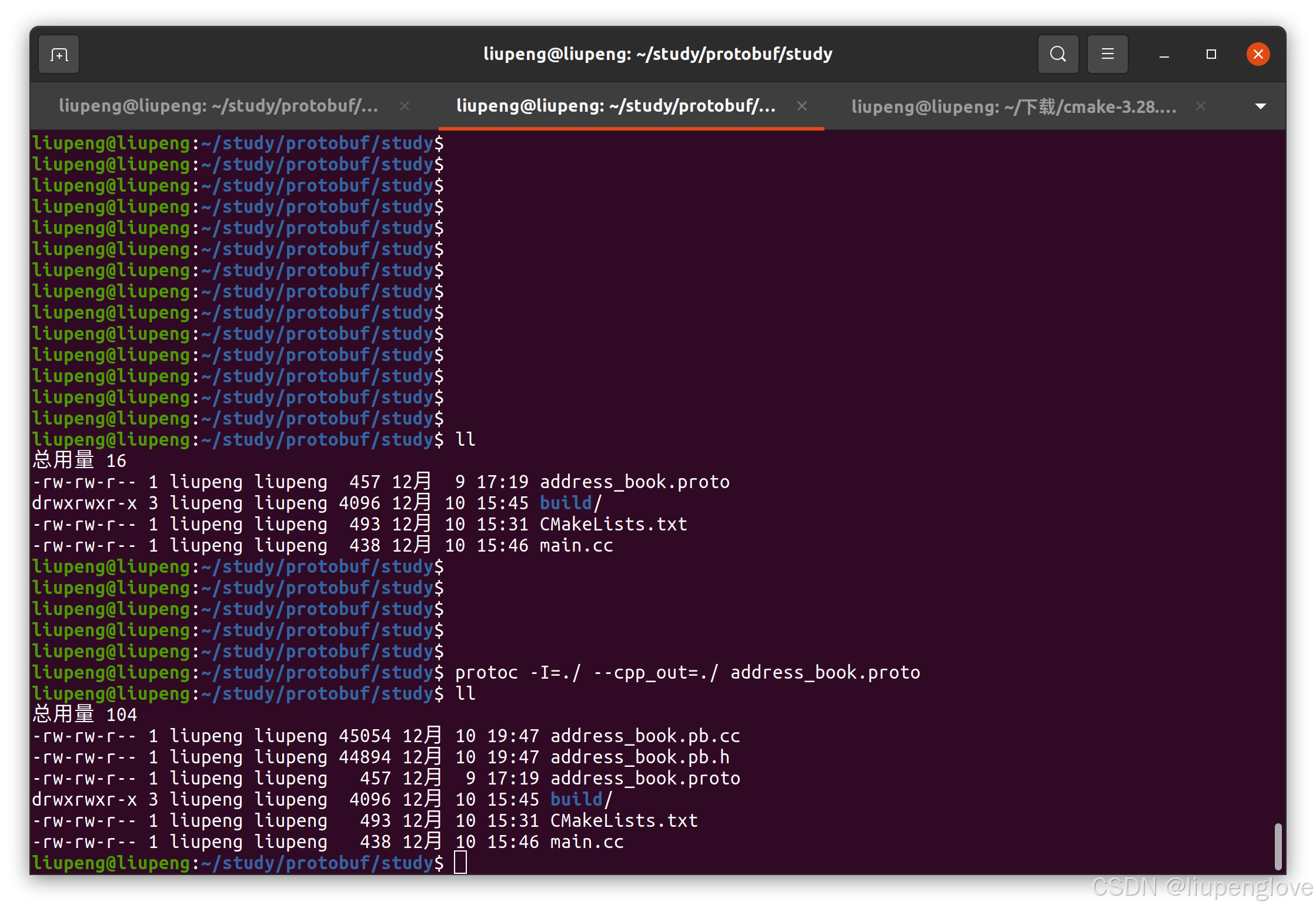Click the terminal cursor at final prompt
The height and width of the screenshot is (908, 1316).
click(460, 863)
